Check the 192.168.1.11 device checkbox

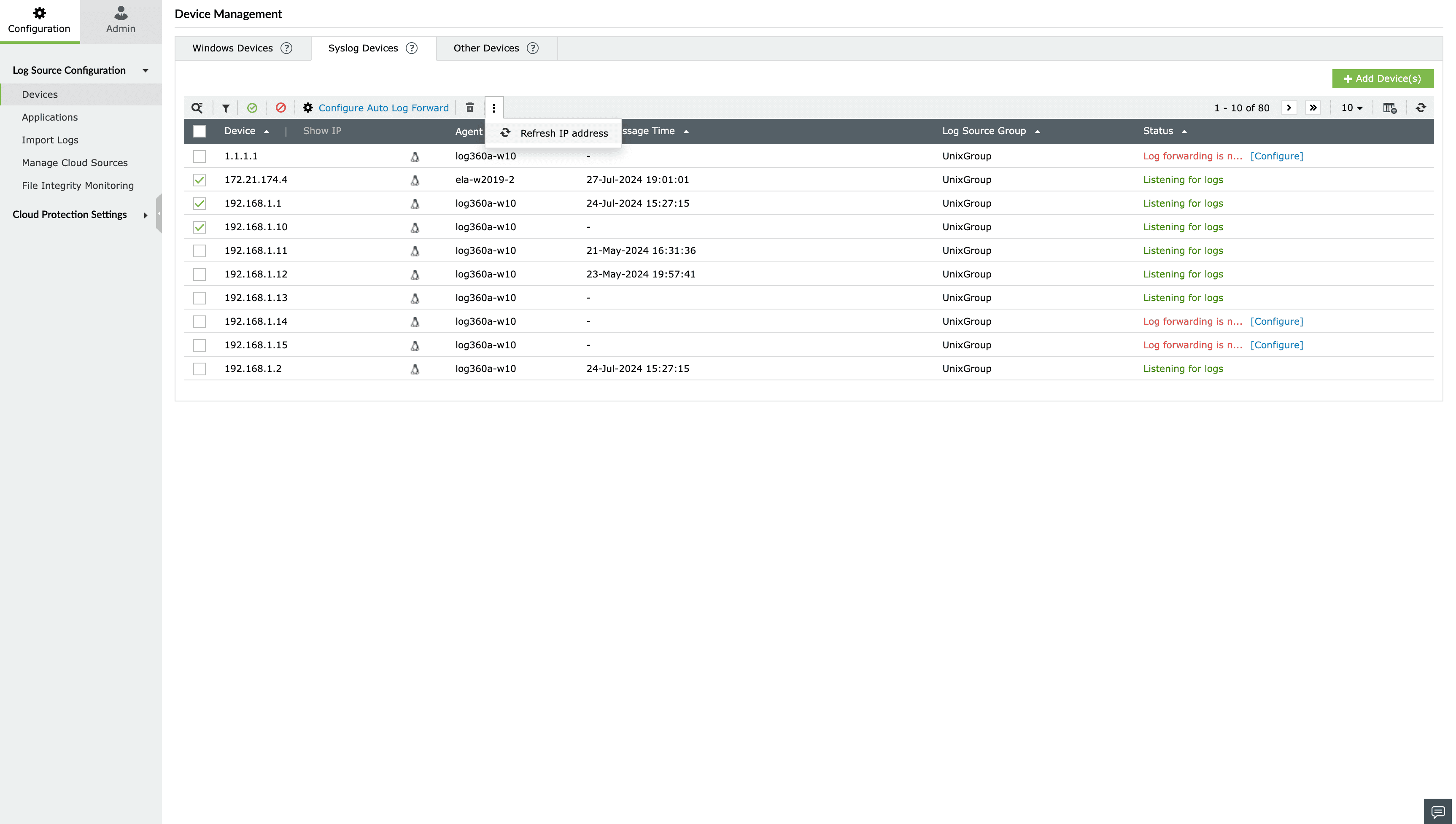pos(199,251)
